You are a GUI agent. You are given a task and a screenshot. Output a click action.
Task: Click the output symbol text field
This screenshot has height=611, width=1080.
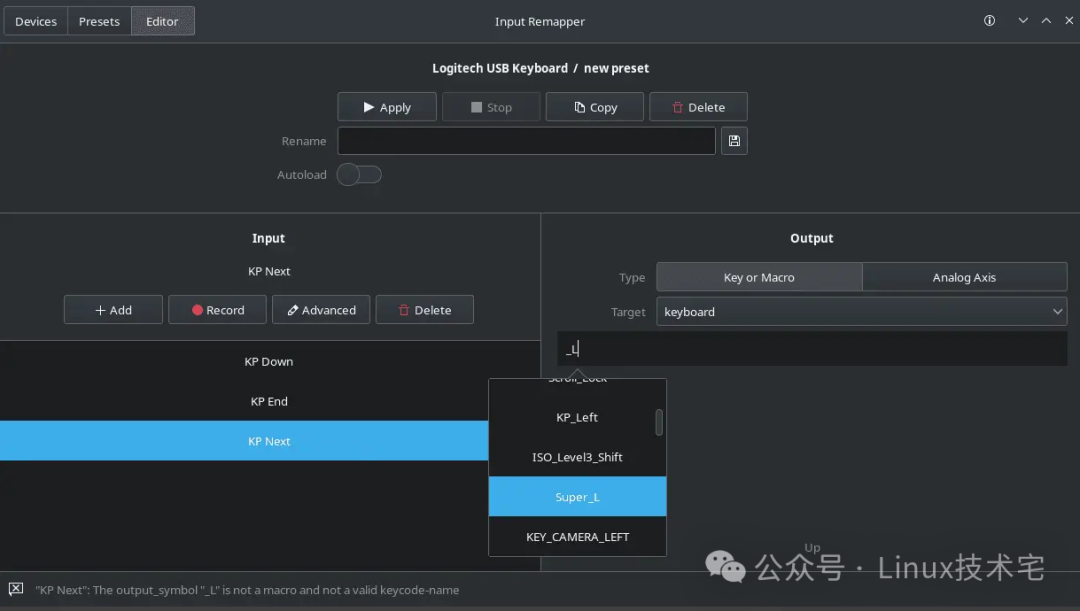(x=812, y=349)
